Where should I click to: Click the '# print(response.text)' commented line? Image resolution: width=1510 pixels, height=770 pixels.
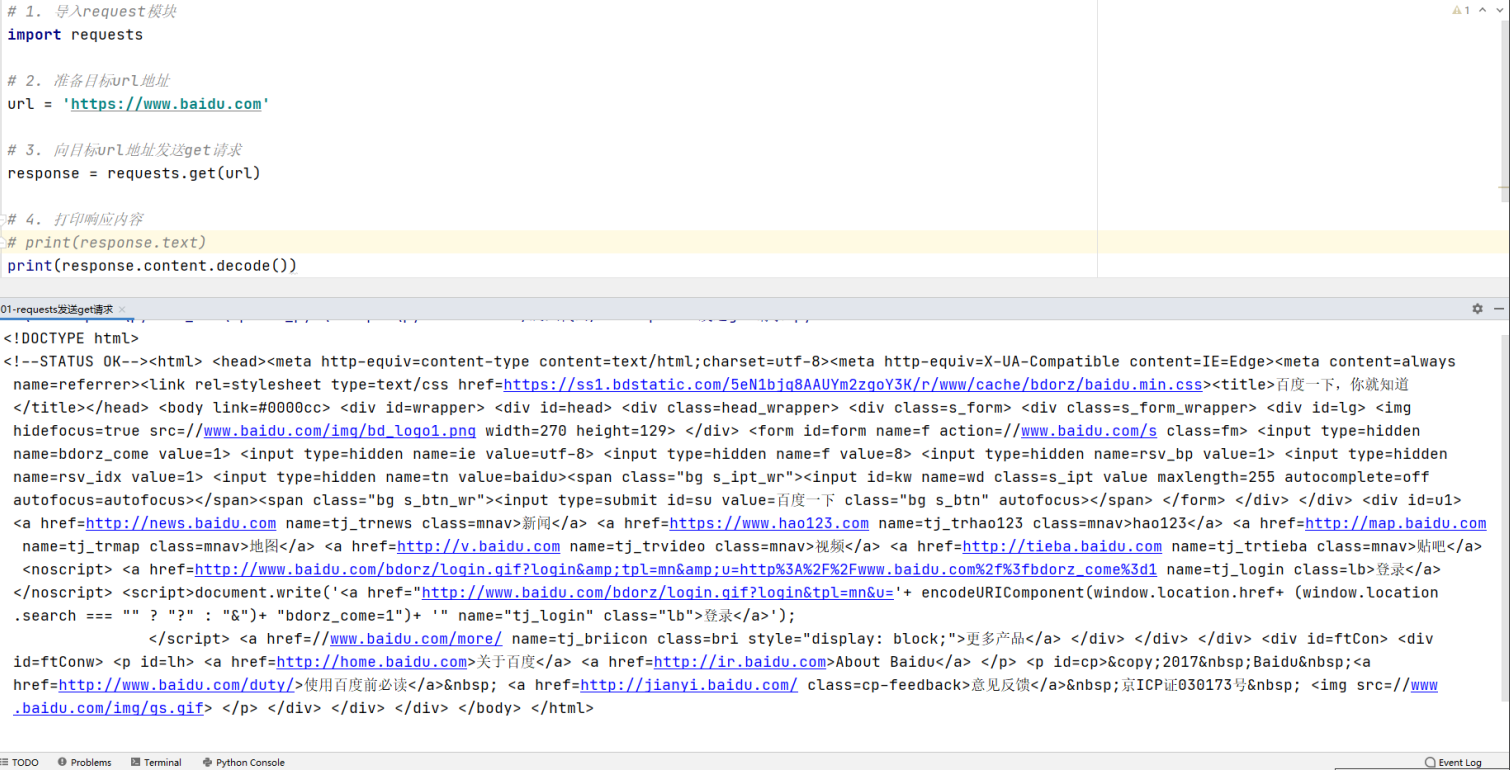[x=106, y=242]
